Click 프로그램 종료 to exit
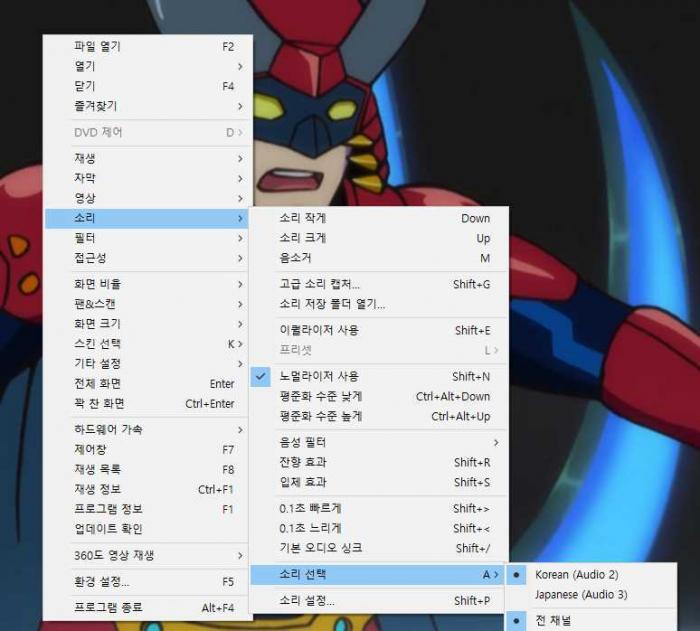The width and height of the screenshot is (700, 631). coord(147,608)
